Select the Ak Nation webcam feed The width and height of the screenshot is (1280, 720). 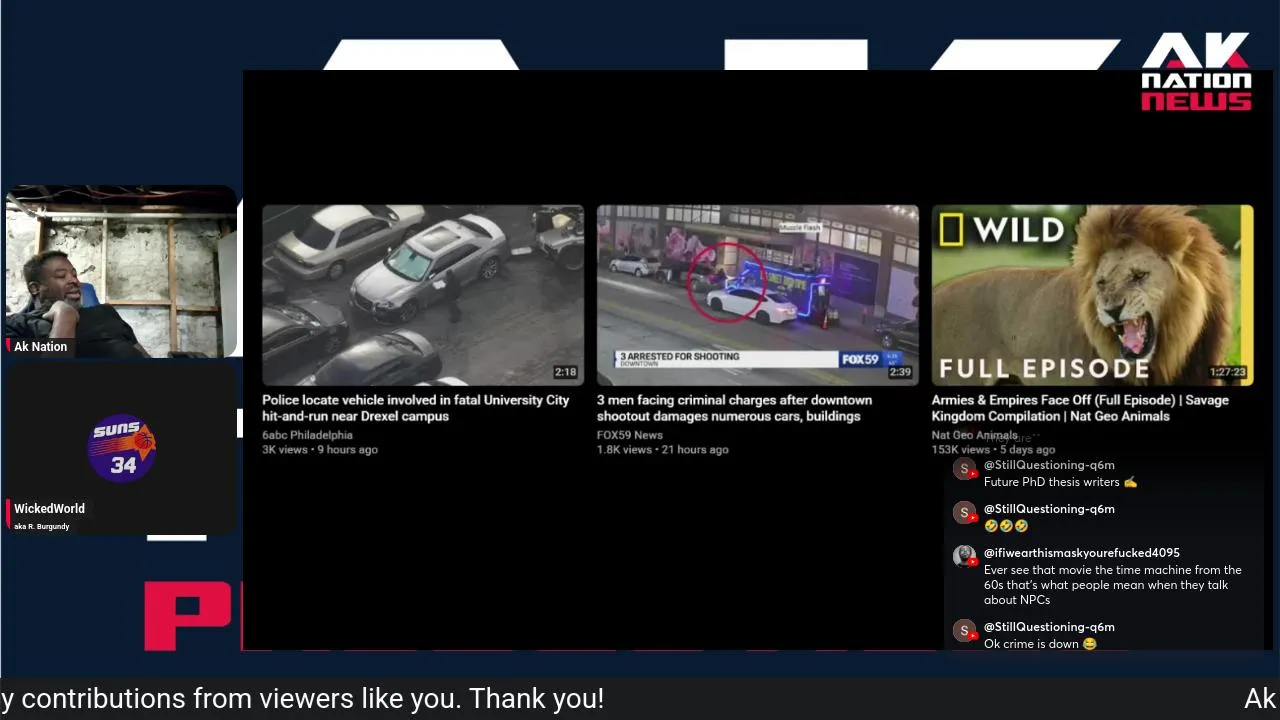point(121,272)
